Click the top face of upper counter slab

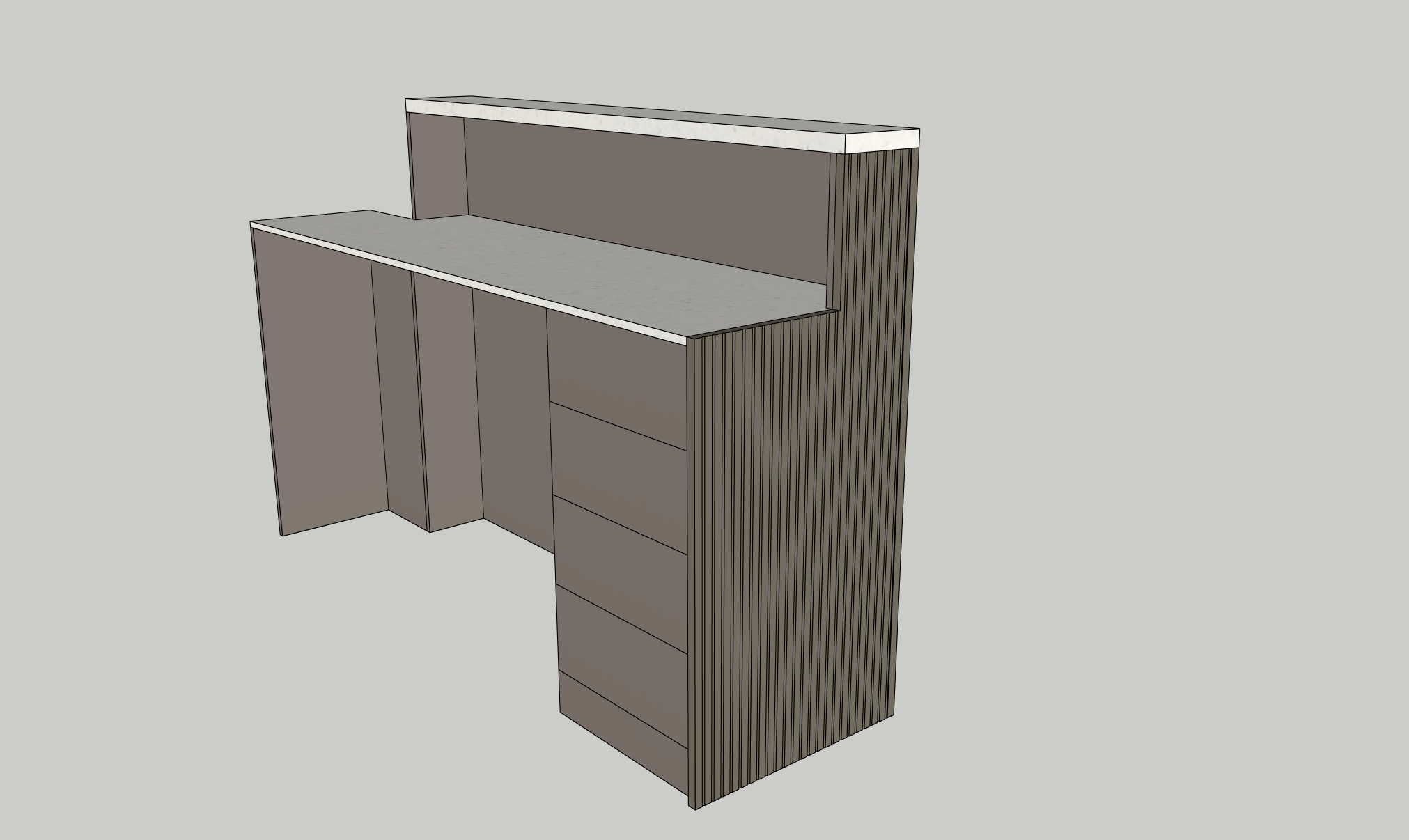click(662, 114)
